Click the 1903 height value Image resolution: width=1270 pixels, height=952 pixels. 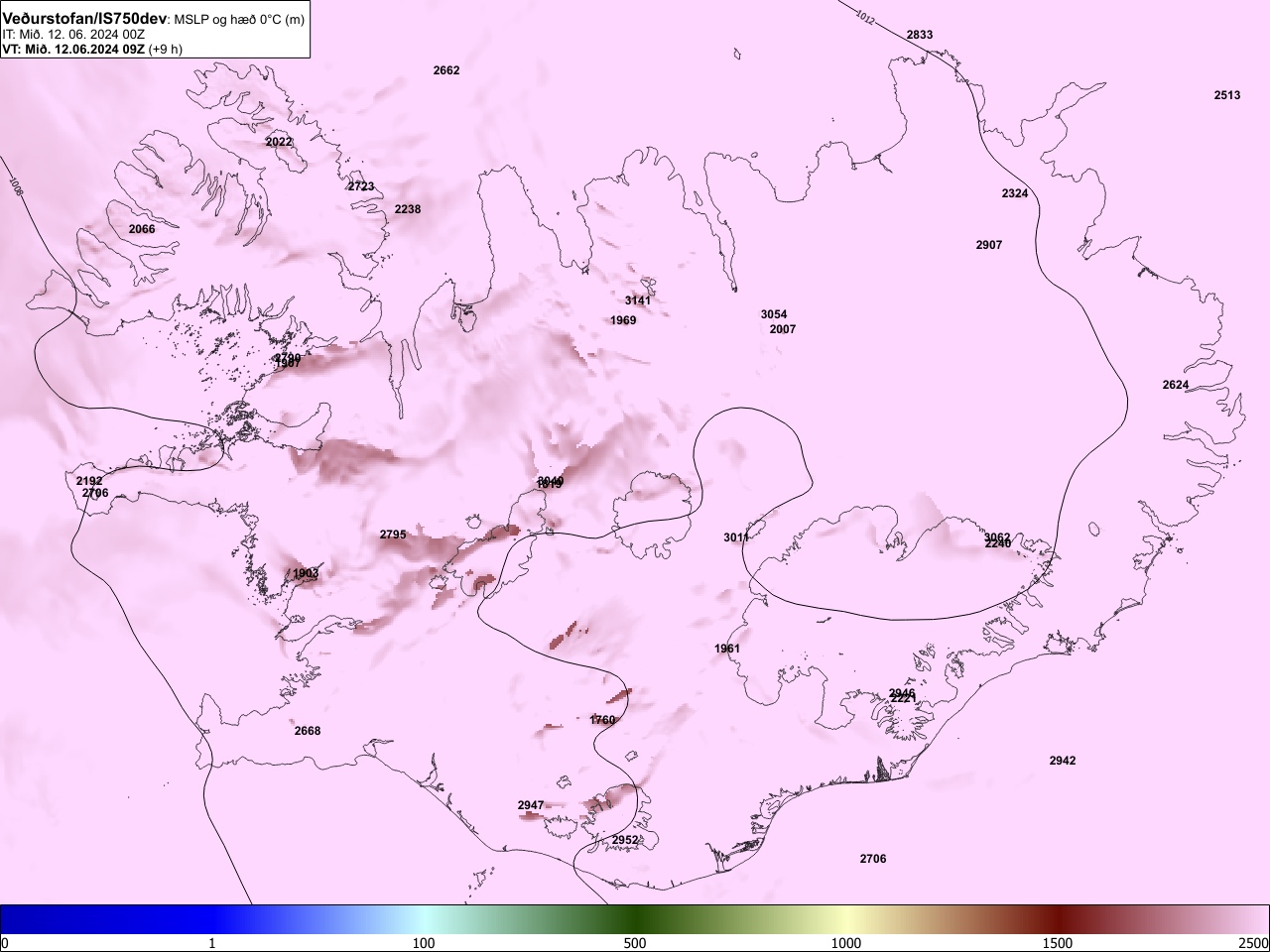click(x=306, y=573)
